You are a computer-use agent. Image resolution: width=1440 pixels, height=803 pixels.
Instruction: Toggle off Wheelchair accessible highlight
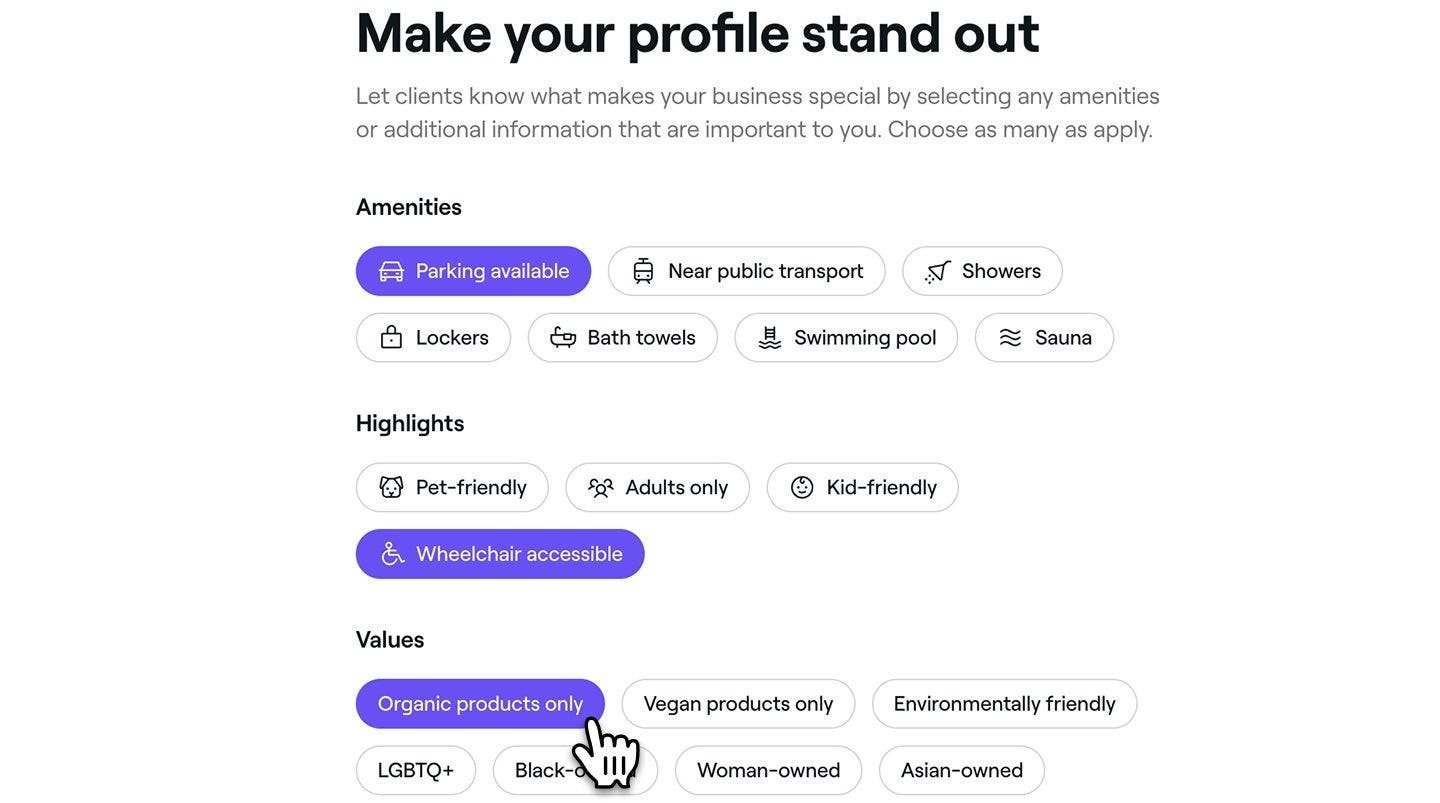pyautogui.click(x=500, y=554)
